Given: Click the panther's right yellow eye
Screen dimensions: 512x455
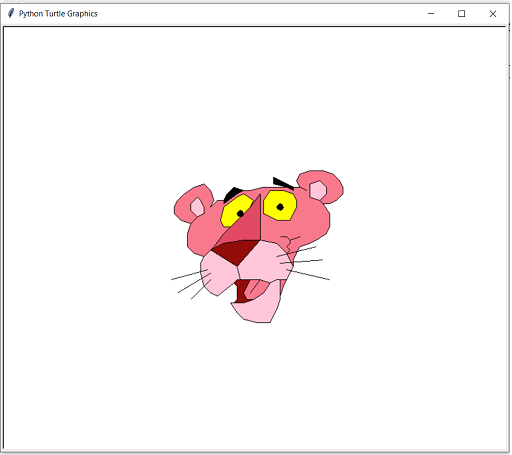Looking at the screenshot, I should pyautogui.click(x=280, y=205).
